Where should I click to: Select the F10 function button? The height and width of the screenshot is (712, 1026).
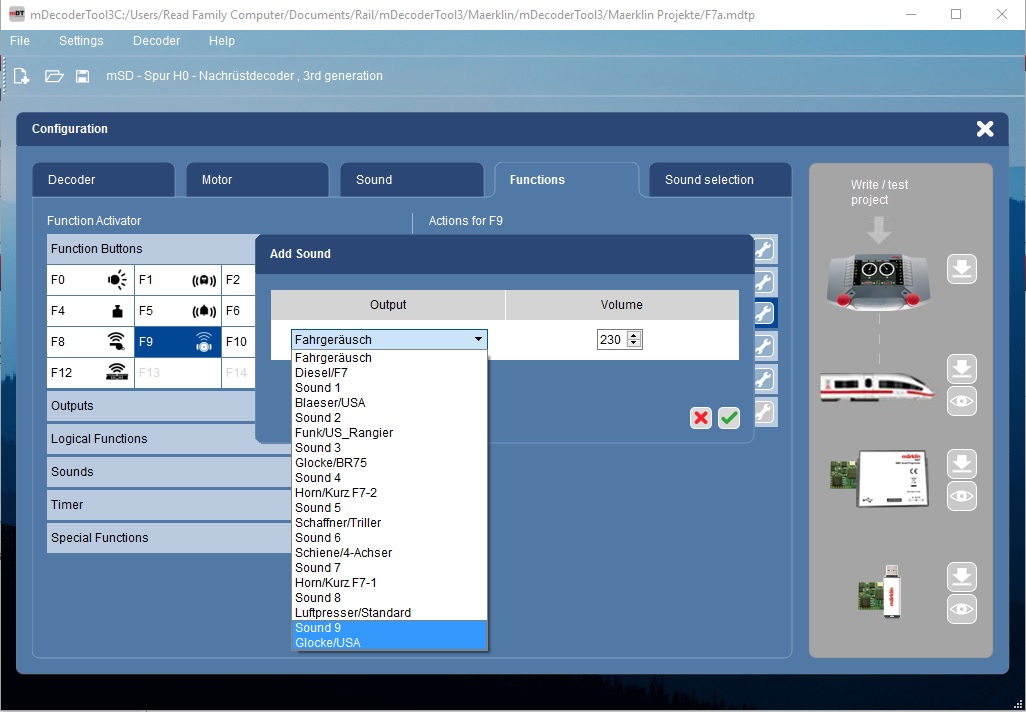pyautogui.click(x=239, y=342)
